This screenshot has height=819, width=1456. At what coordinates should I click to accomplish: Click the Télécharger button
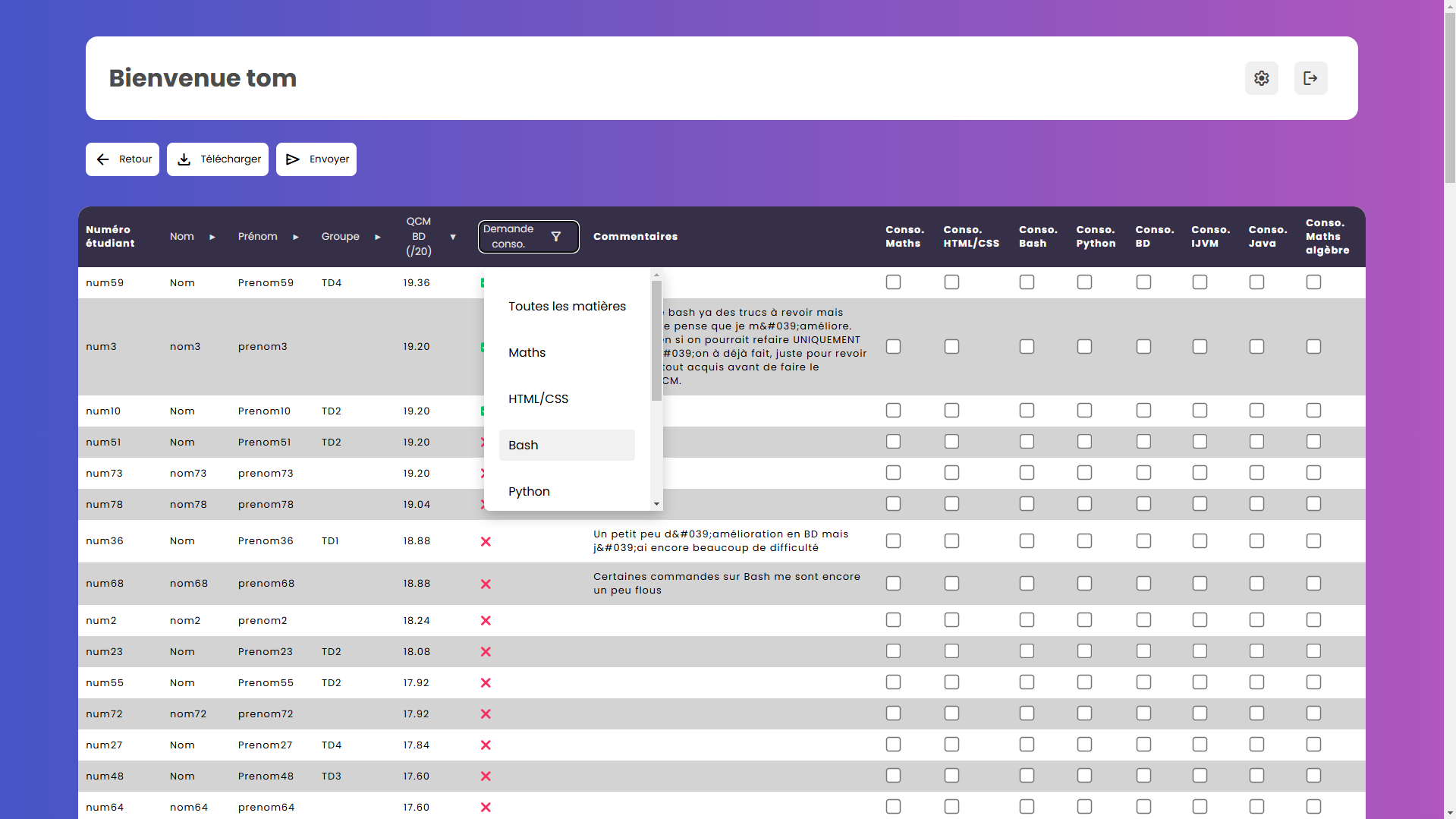click(218, 159)
